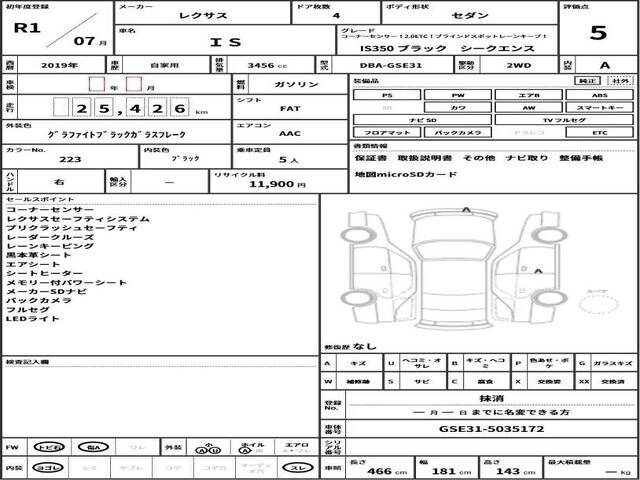The width and height of the screenshot is (640, 480).
Task: Click the 純正 label above equipment list
Action: click(592, 81)
